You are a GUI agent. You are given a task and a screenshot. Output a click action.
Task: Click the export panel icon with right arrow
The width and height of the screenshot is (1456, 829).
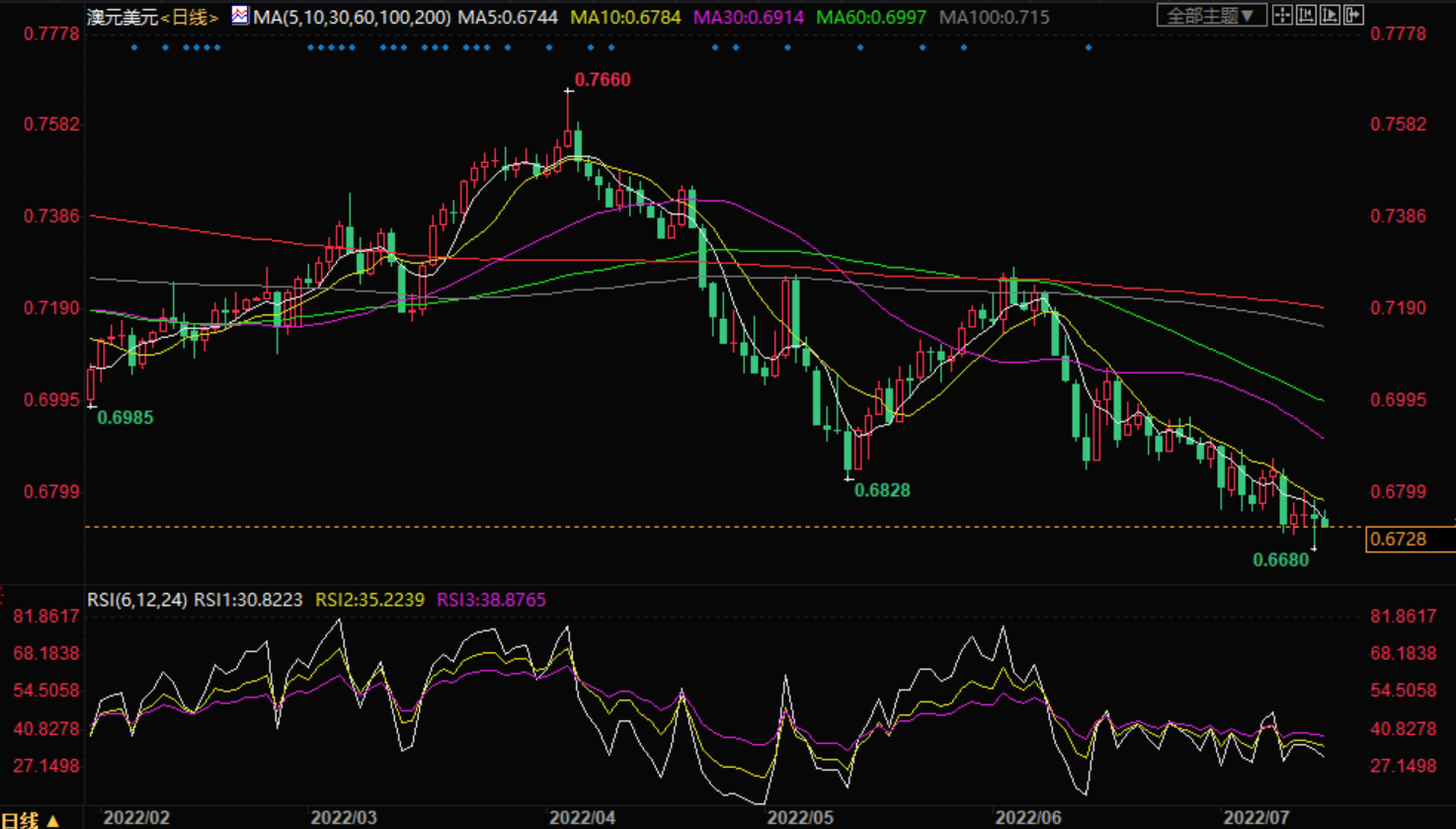coord(1354,15)
